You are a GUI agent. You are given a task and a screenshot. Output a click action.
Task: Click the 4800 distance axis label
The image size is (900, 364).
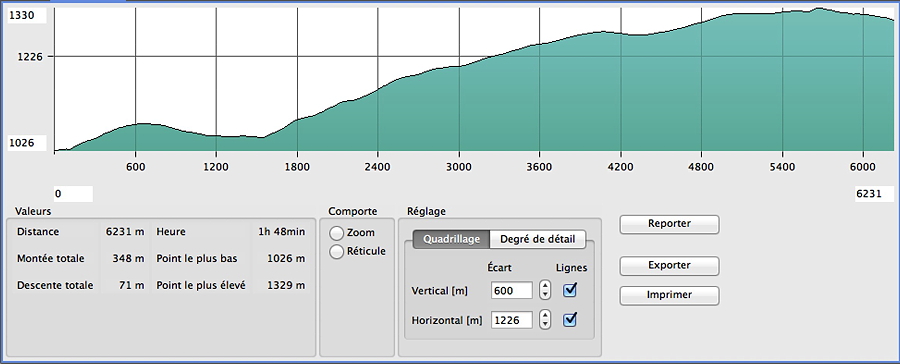coord(701,166)
